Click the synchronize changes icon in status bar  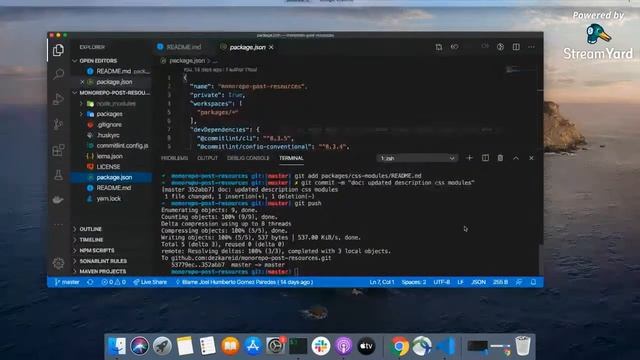pos(90,282)
